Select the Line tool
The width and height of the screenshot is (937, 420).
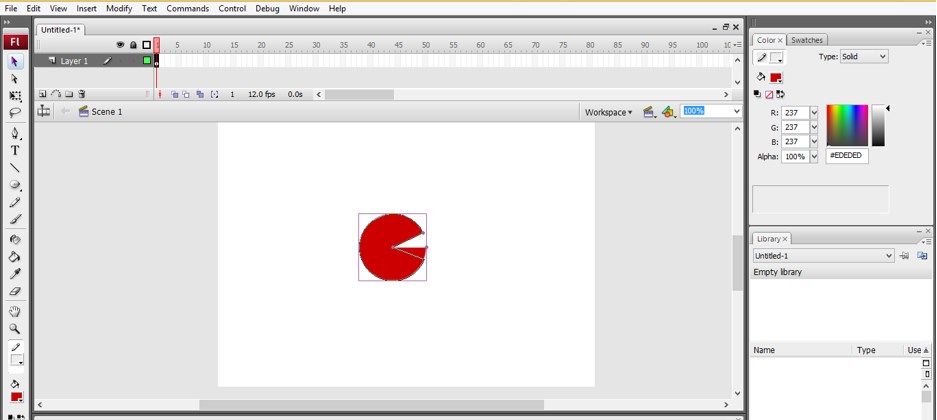coord(15,168)
